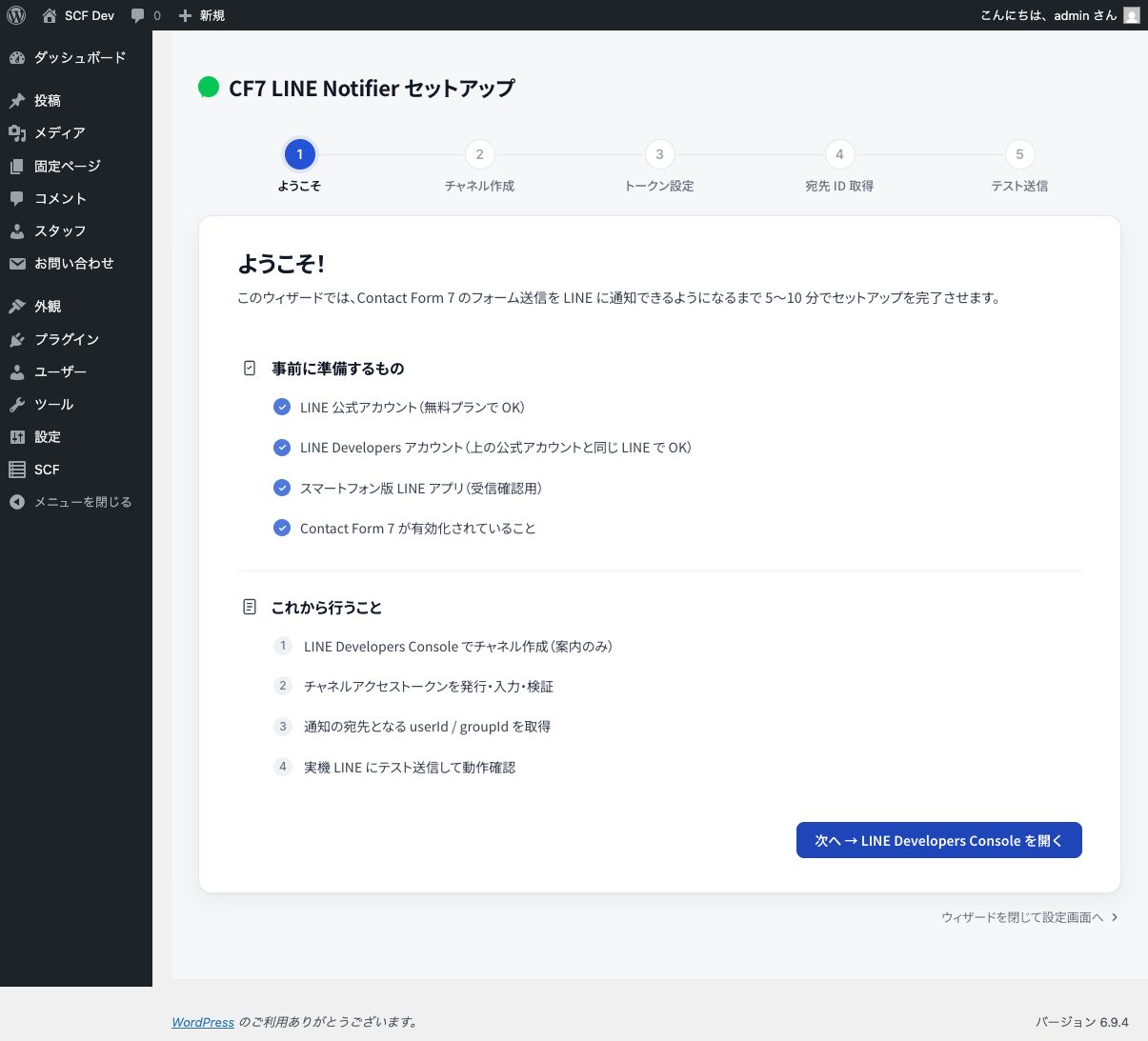Click 新規 in admin bar
Viewport: 1148px width, 1041px height.
212,15
